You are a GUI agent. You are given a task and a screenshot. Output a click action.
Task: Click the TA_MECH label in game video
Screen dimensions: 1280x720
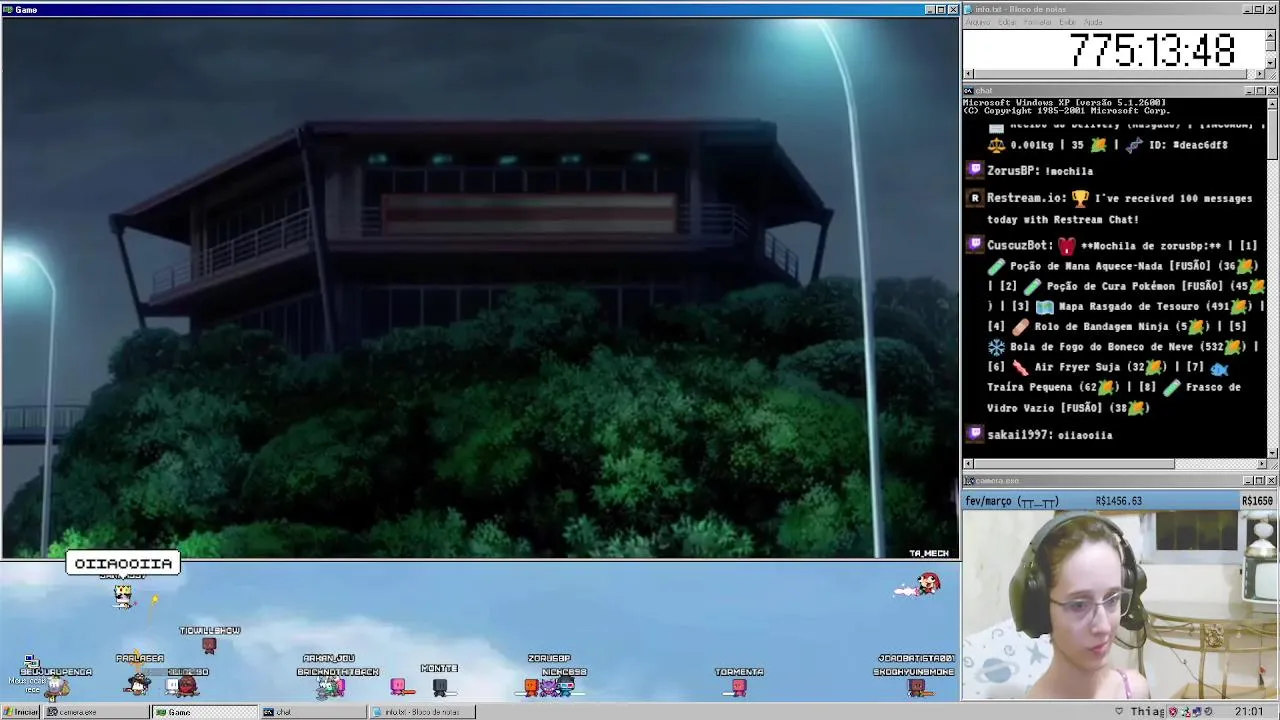pos(929,553)
